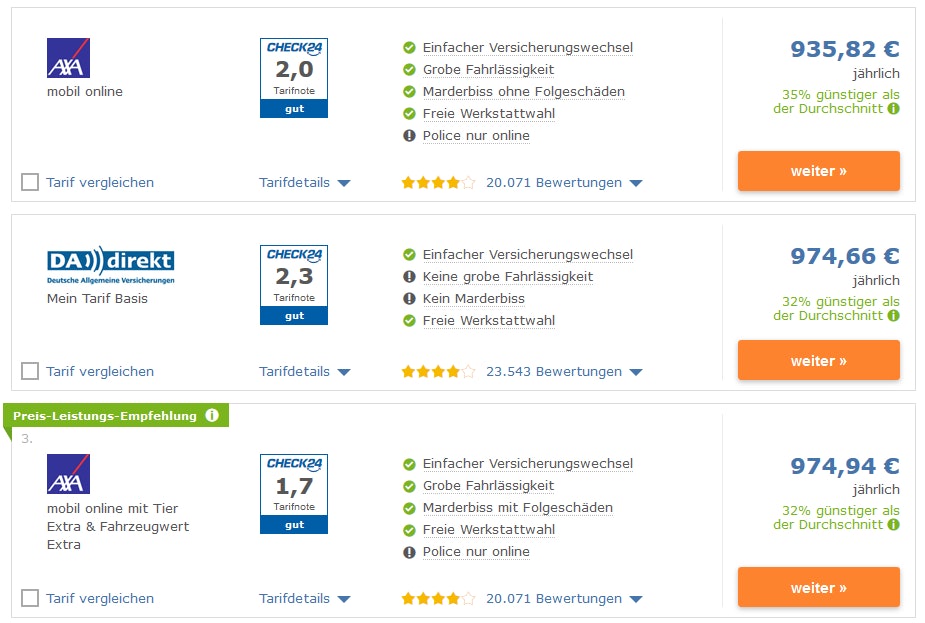Open the Marderbiss ohne Folgeschäden feature link
This screenshot has width=925, height=623.
[523, 92]
